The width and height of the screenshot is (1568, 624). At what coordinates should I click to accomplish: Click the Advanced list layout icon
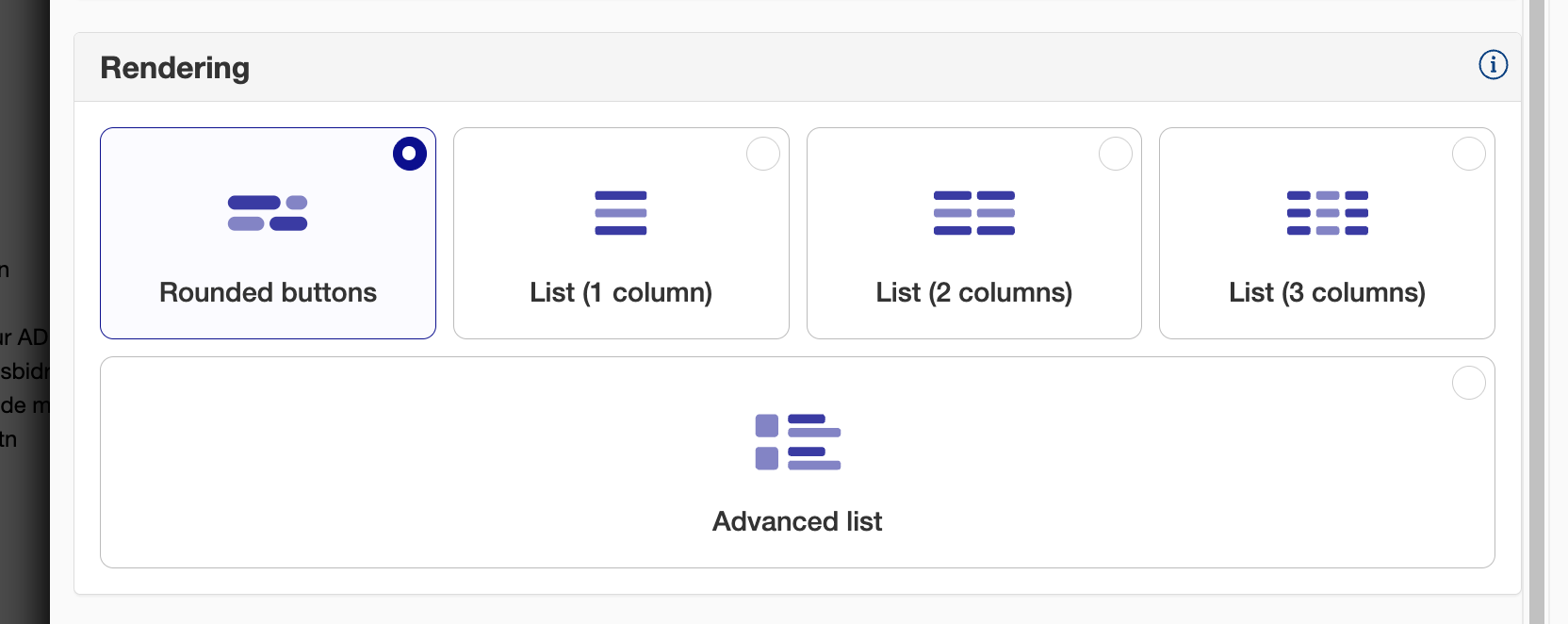click(797, 442)
